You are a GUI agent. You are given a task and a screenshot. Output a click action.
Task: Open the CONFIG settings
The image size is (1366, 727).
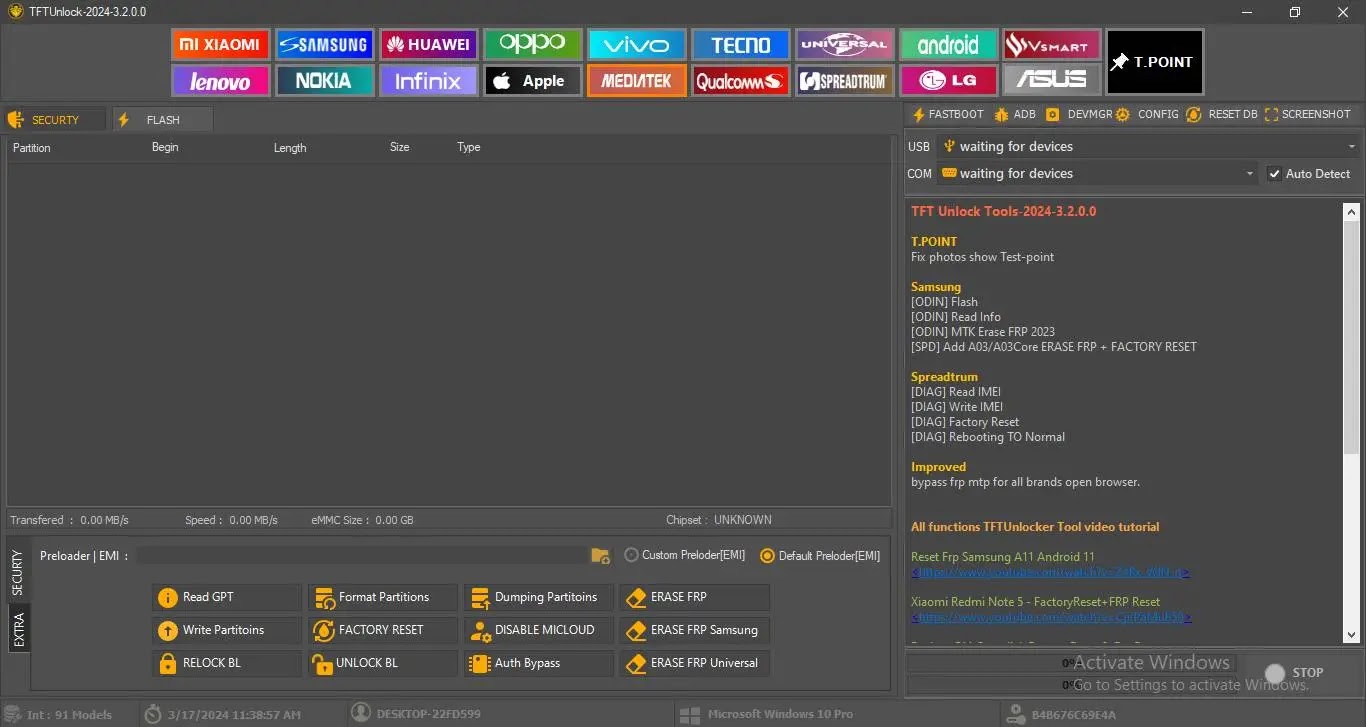tap(1148, 114)
